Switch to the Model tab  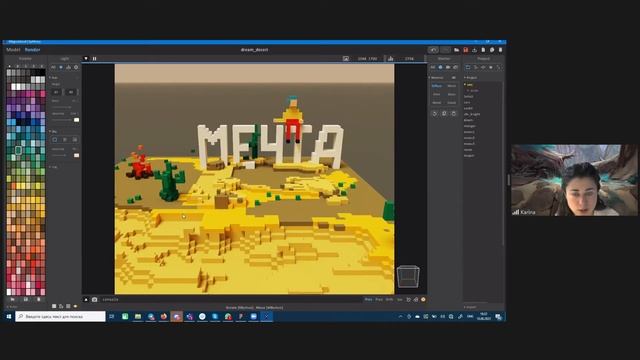pyautogui.click(x=13, y=50)
